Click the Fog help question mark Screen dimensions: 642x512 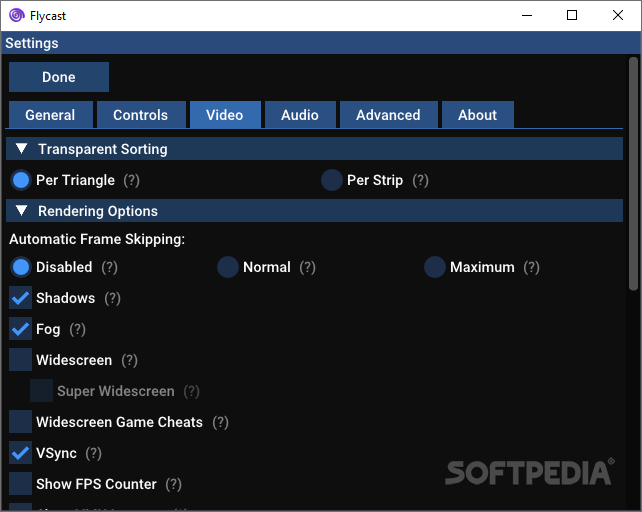click(x=77, y=329)
